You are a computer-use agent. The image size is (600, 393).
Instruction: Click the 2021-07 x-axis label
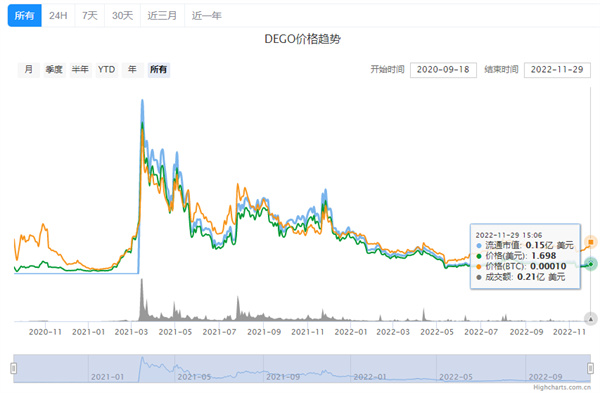[x=219, y=332]
